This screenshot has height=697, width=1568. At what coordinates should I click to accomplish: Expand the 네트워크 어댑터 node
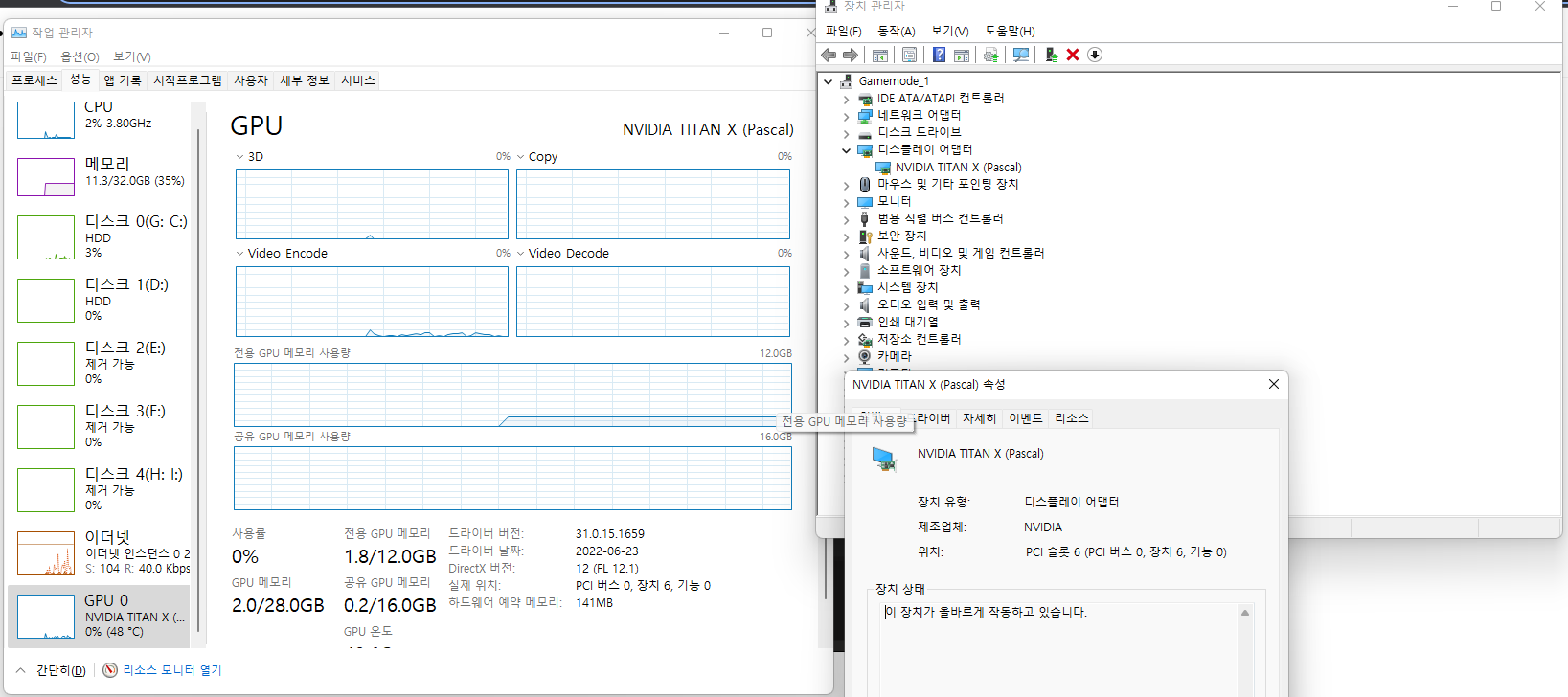tap(846, 116)
